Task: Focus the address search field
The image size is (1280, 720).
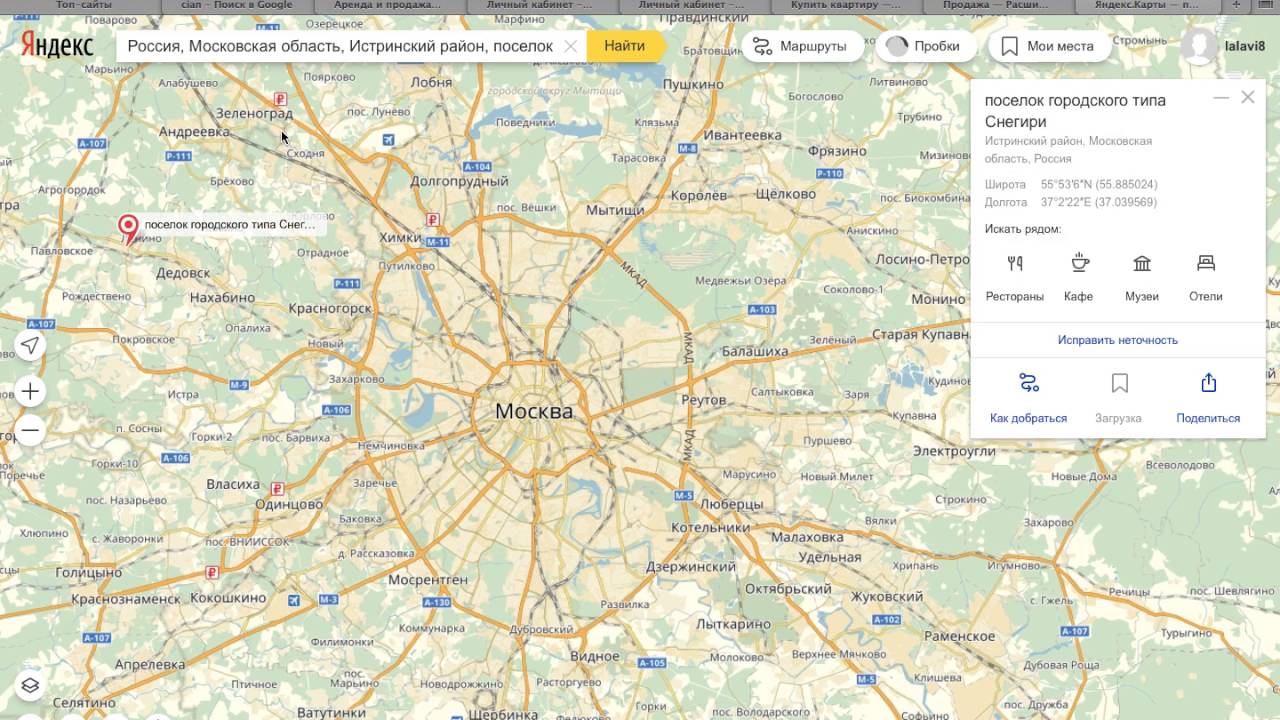Action: (x=340, y=46)
